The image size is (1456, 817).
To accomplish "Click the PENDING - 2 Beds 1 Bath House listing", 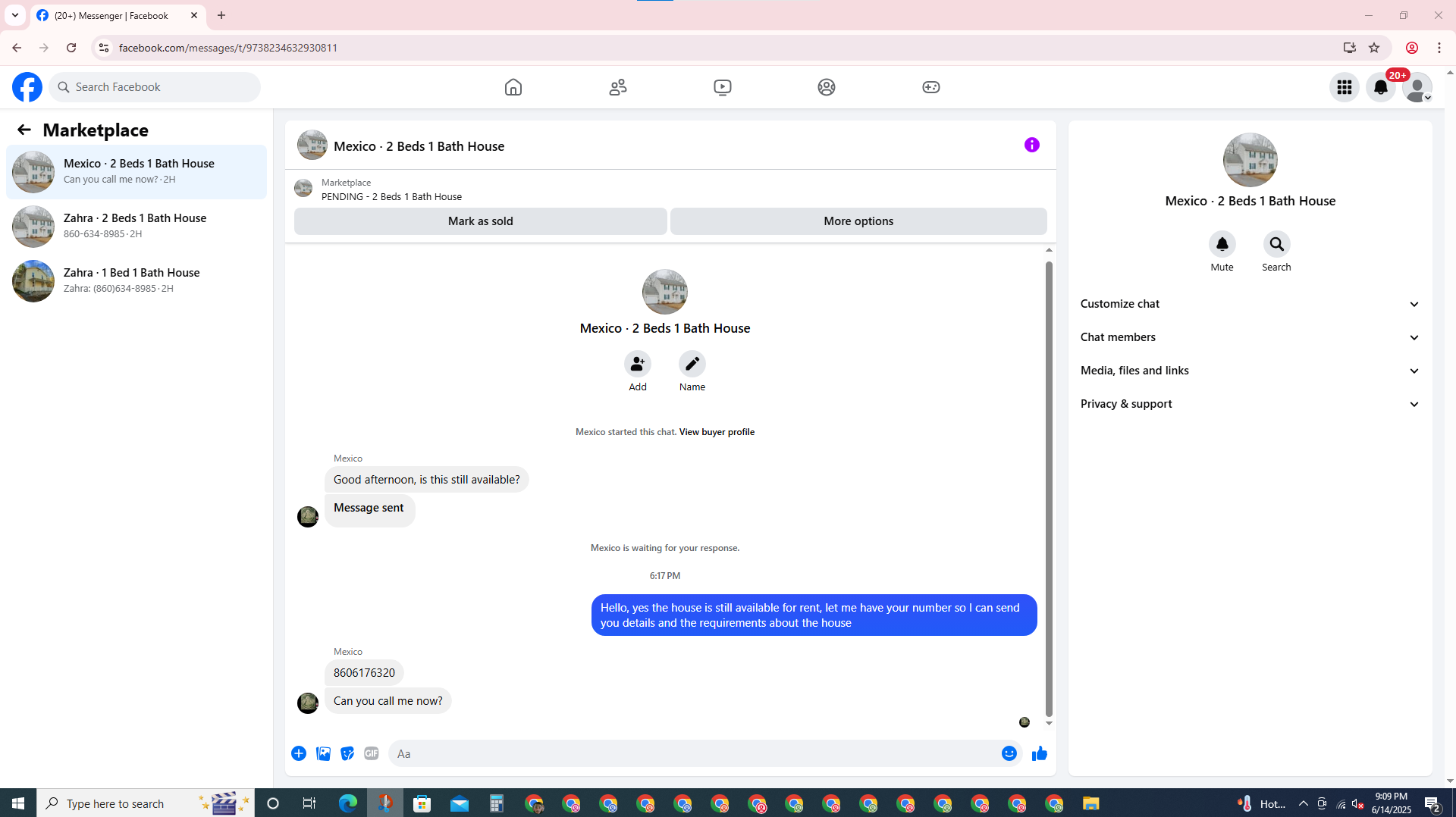I will (391, 196).
